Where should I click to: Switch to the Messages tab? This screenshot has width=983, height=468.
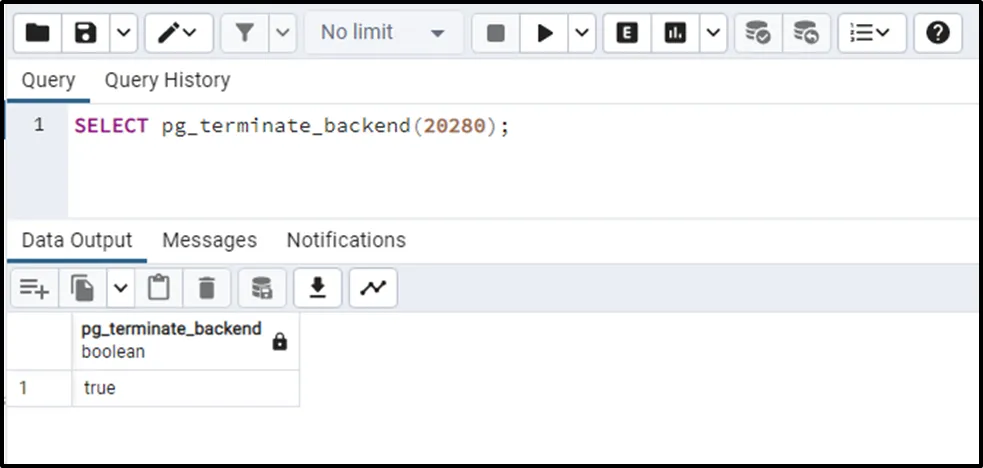coord(209,240)
